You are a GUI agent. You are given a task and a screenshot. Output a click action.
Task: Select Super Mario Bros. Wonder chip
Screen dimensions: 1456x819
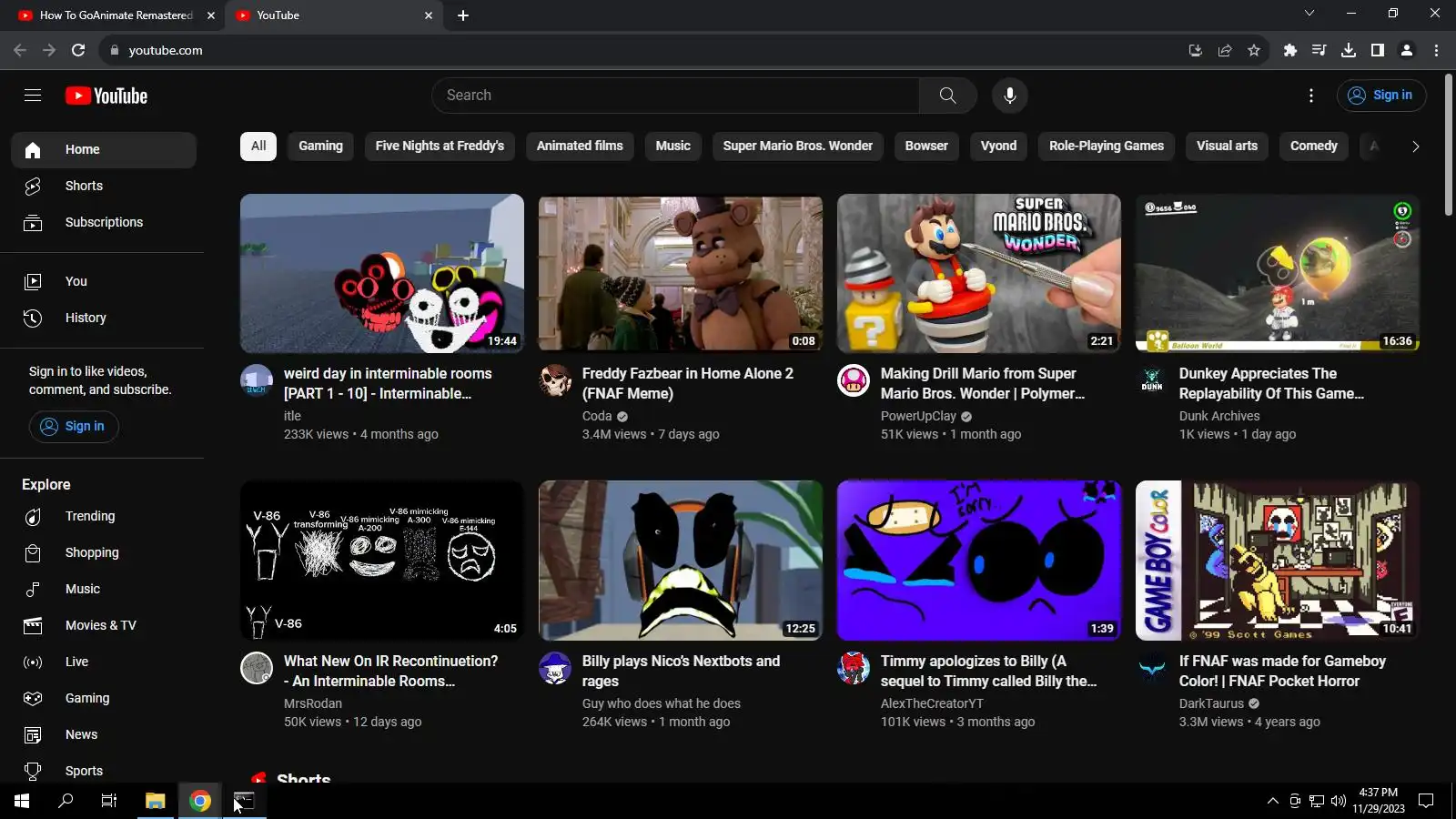click(x=798, y=146)
